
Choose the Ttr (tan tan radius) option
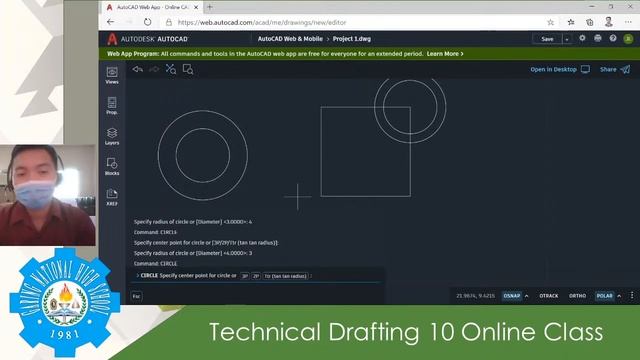point(285,276)
